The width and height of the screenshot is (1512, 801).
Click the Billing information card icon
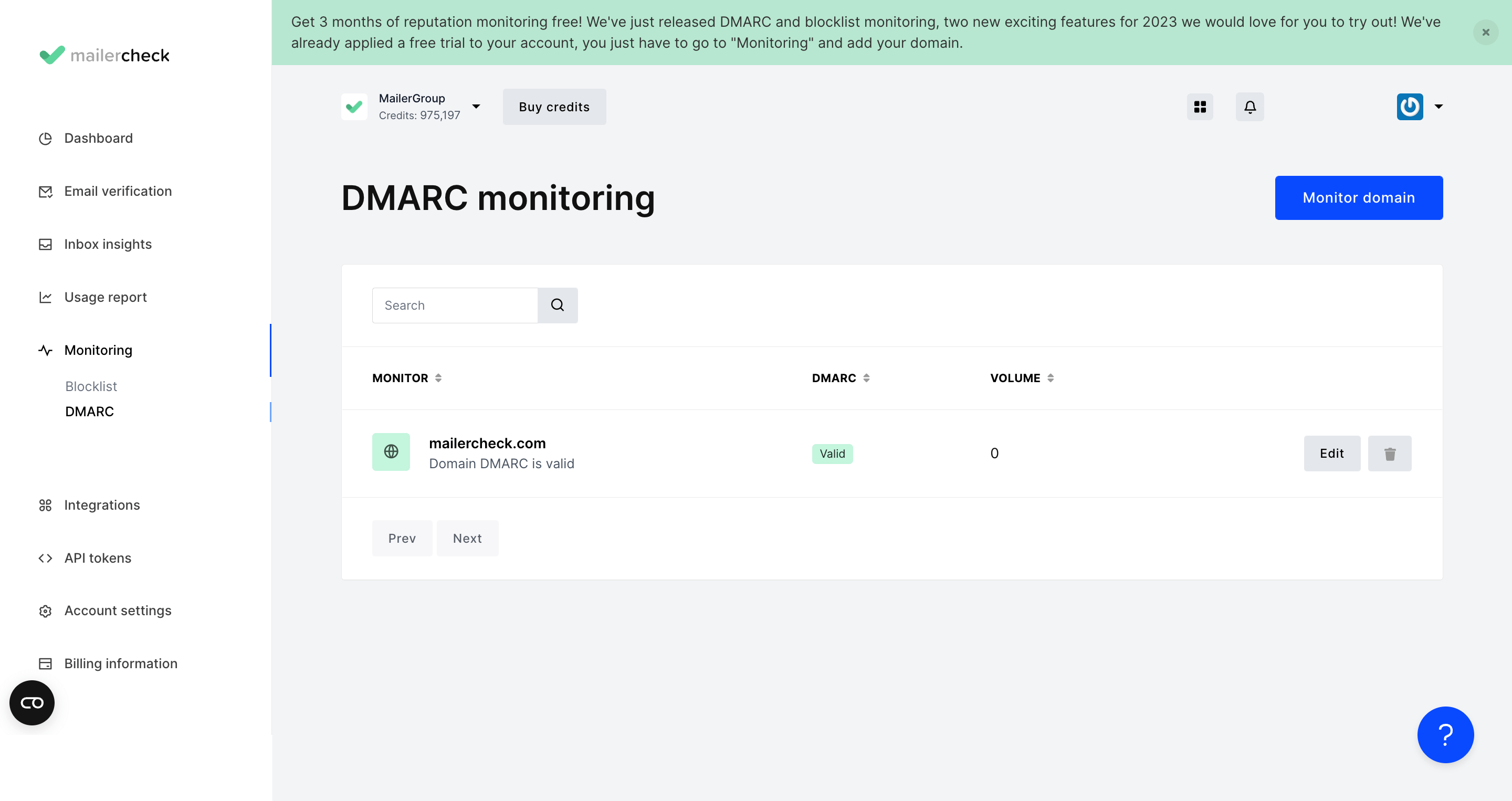click(45, 663)
